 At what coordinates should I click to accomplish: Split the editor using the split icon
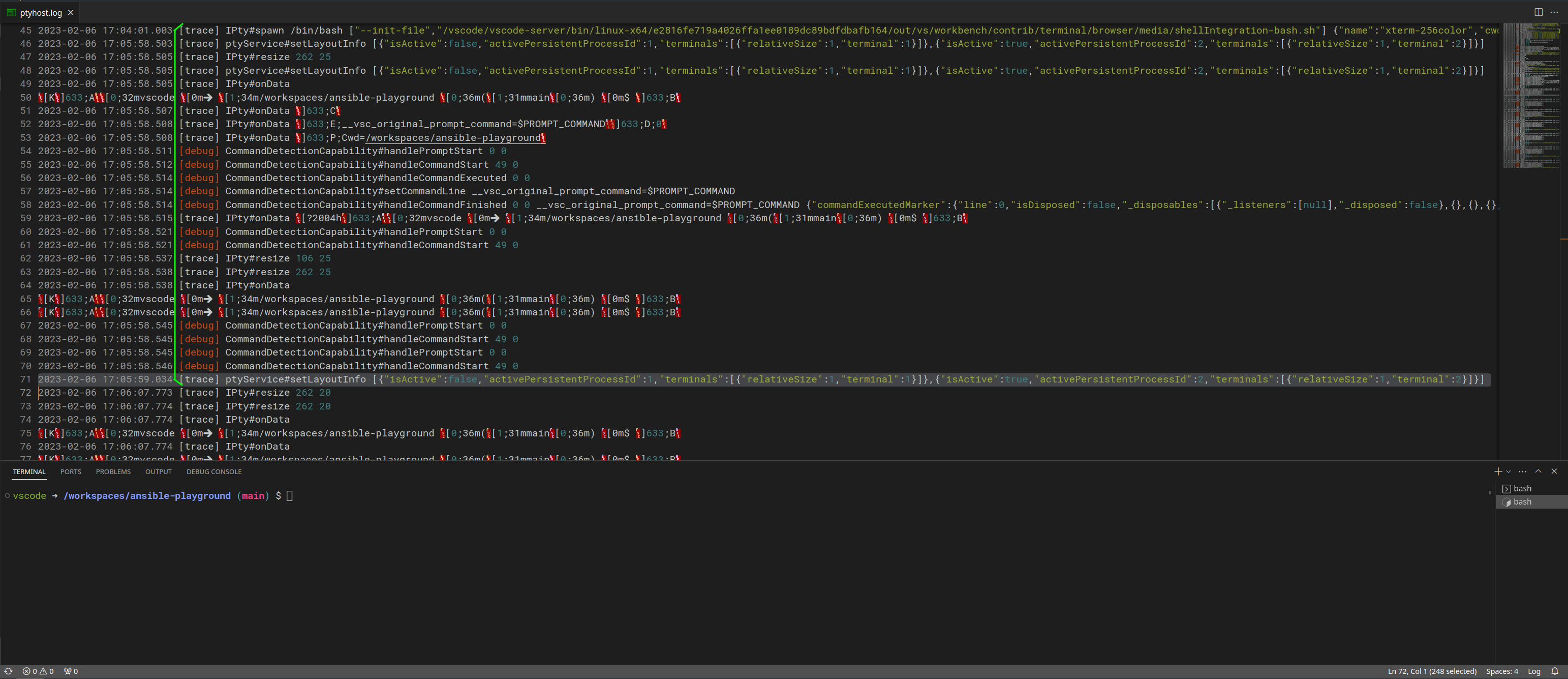tap(1540, 12)
